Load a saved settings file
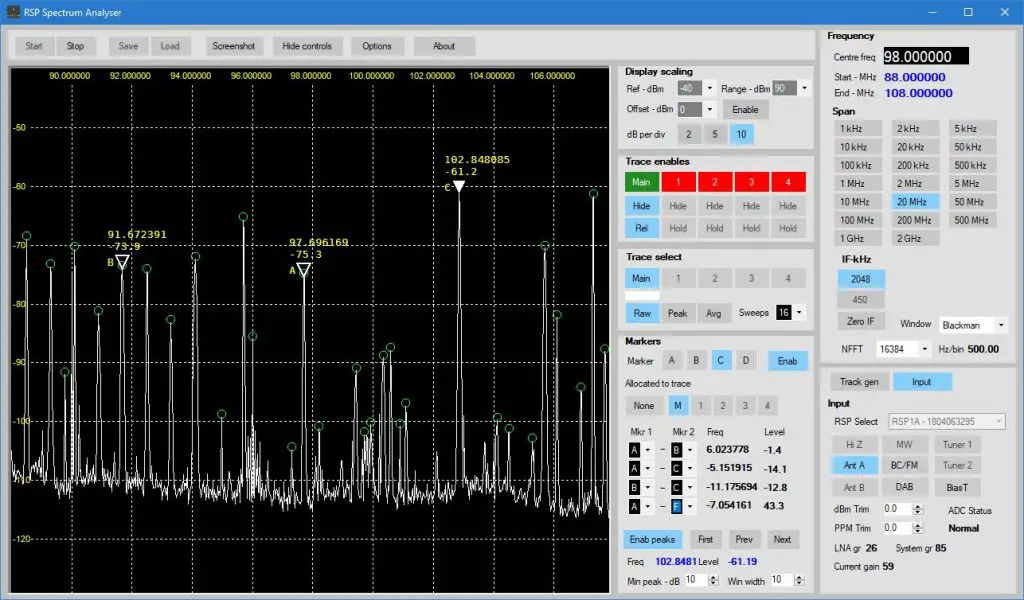This screenshot has height=600, width=1024. click(170, 45)
